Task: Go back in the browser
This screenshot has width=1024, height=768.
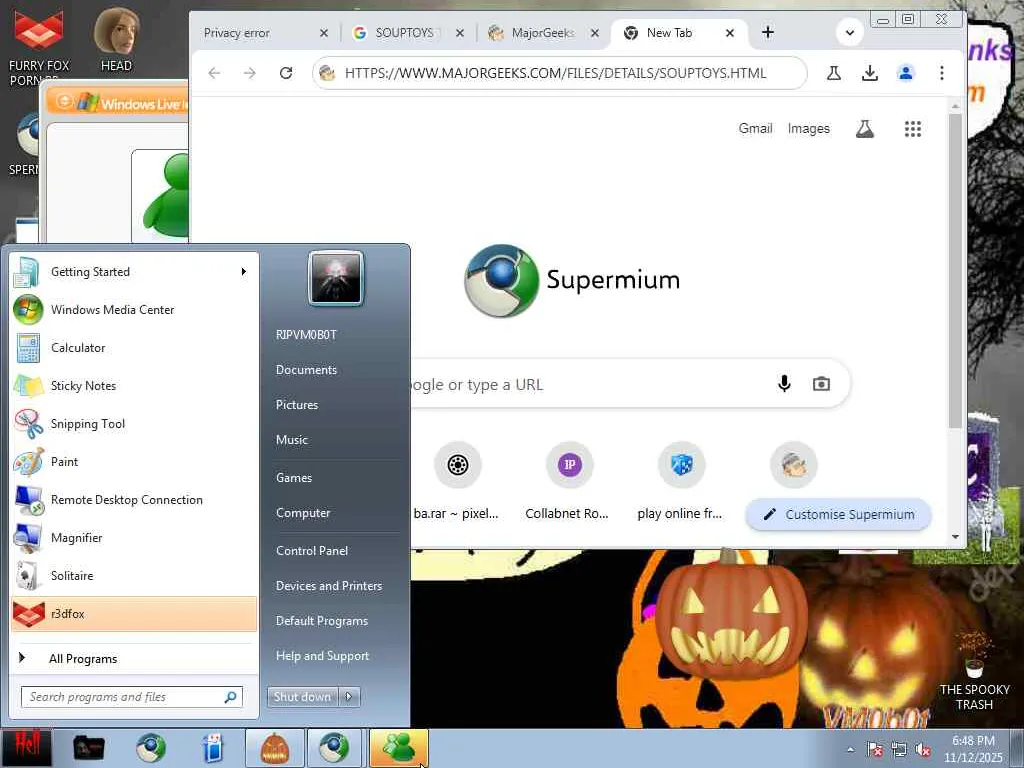Action: [x=214, y=73]
